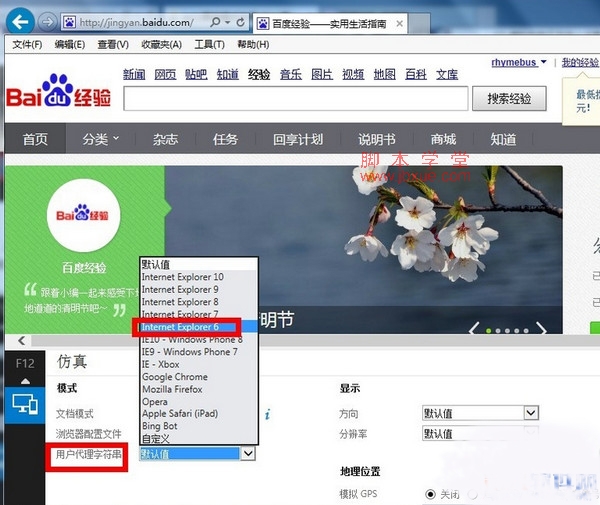This screenshot has height=505, width=600.
Task: Click the search magnifier in address bar
Action: click(215, 22)
